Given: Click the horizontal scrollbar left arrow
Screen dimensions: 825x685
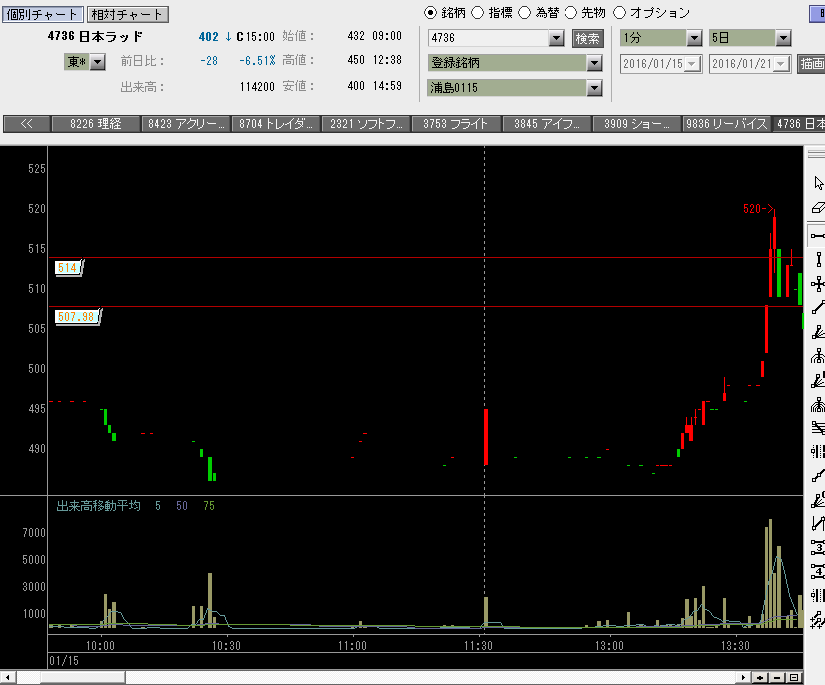Looking at the screenshot, I should pyautogui.click(x=7, y=678).
